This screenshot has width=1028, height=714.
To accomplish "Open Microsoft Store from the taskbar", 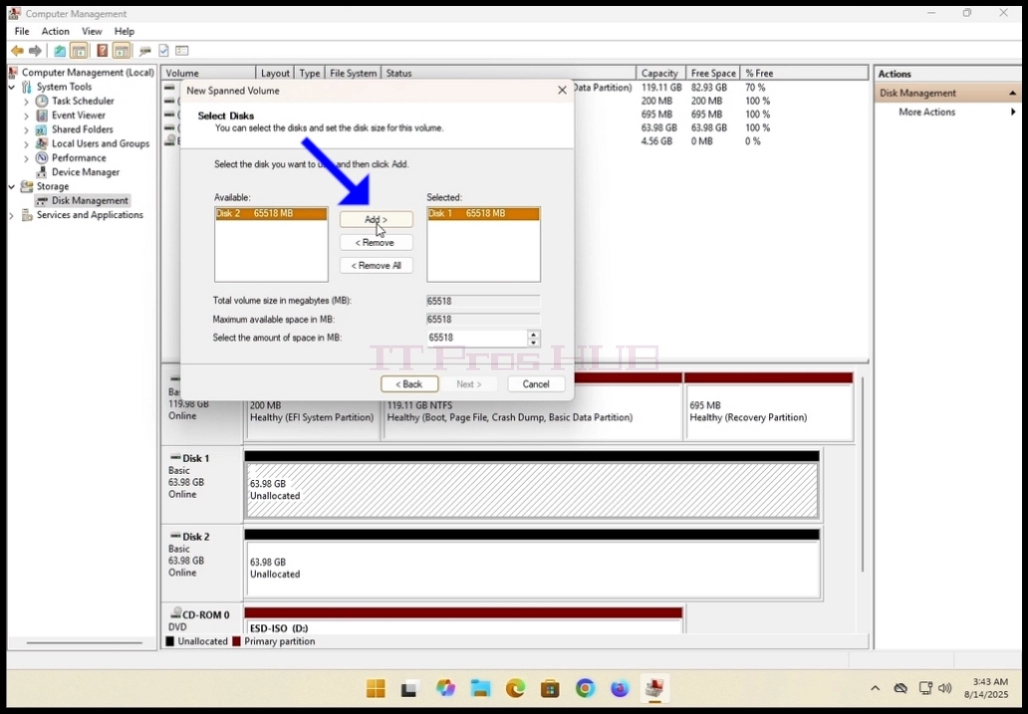I will coord(550,688).
